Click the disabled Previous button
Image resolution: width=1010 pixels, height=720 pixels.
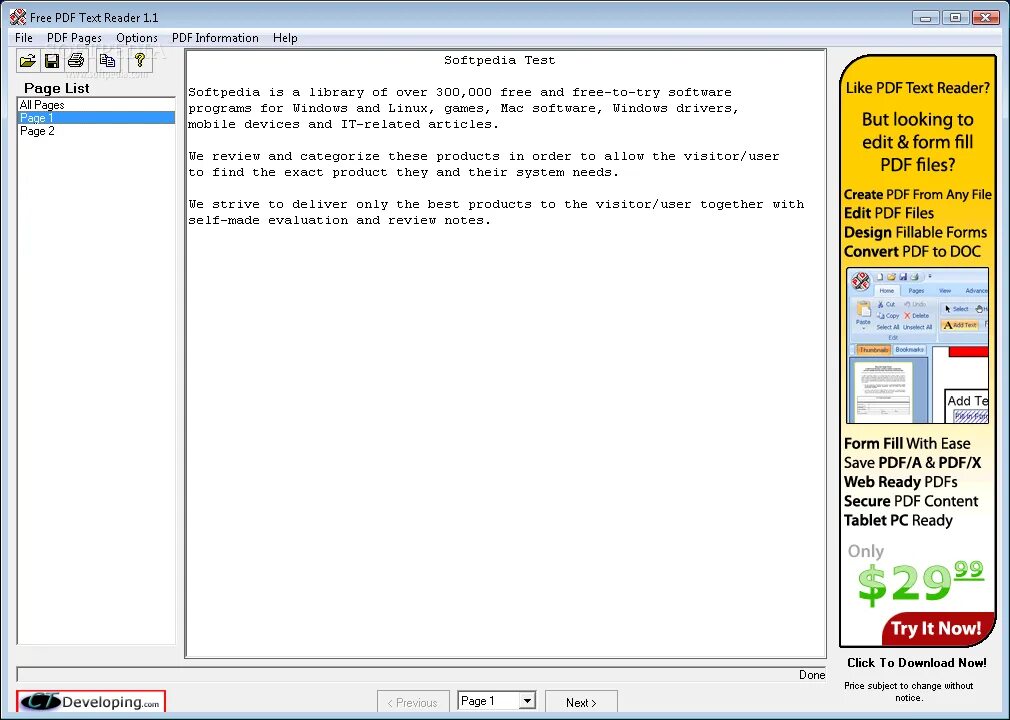pos(413,702)
